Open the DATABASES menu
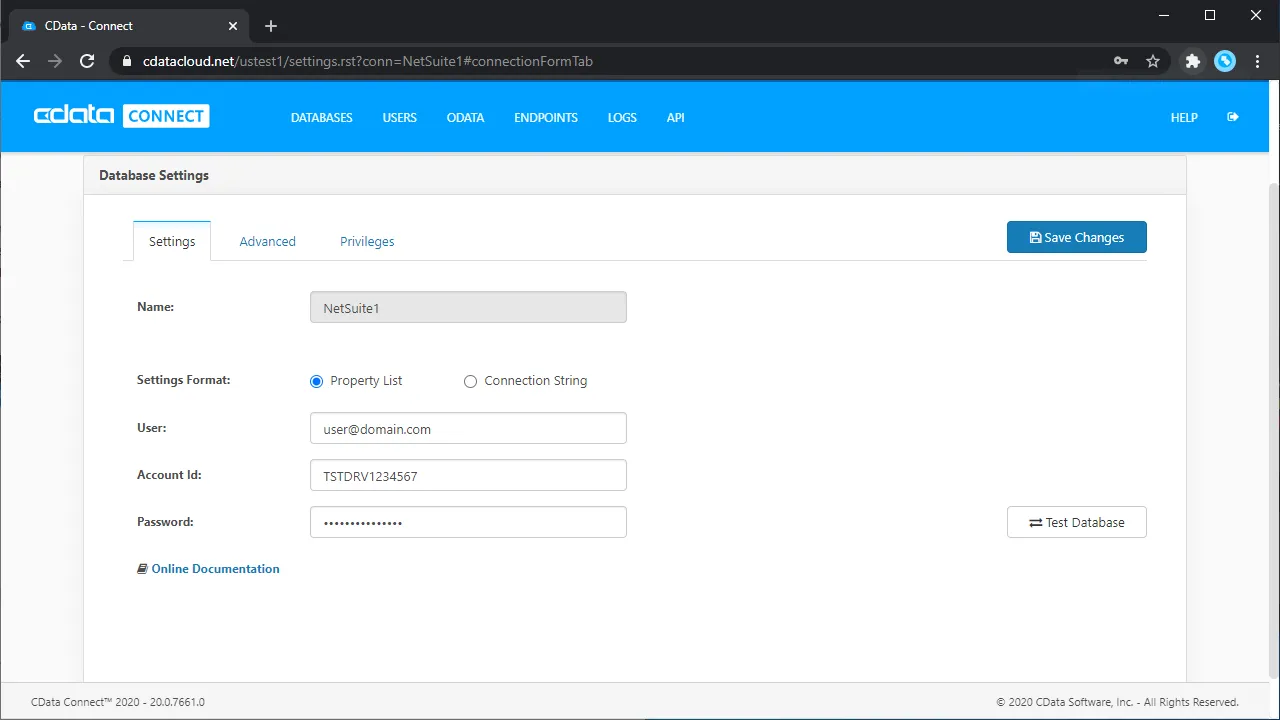1280x720 pixels. 322,118
